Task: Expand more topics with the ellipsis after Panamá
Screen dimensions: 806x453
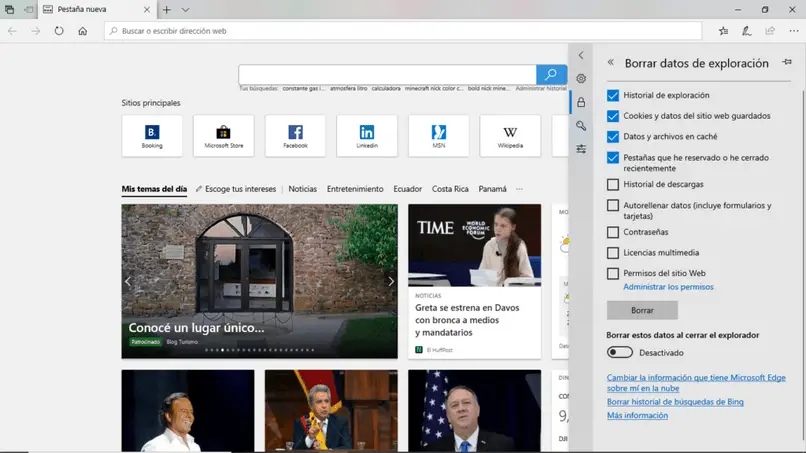Action: [x=519, y=189]
